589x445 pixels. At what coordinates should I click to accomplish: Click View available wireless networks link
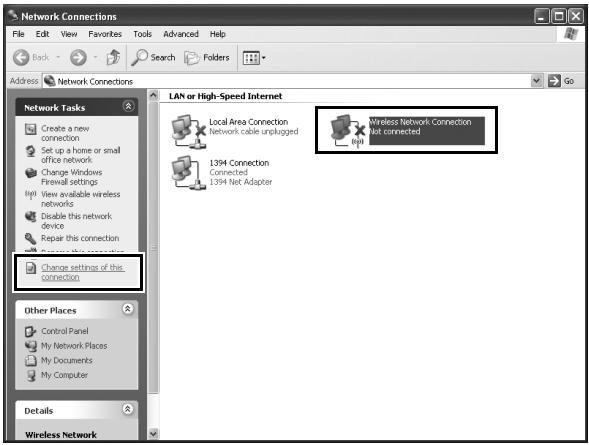click(x=80, y=199)
